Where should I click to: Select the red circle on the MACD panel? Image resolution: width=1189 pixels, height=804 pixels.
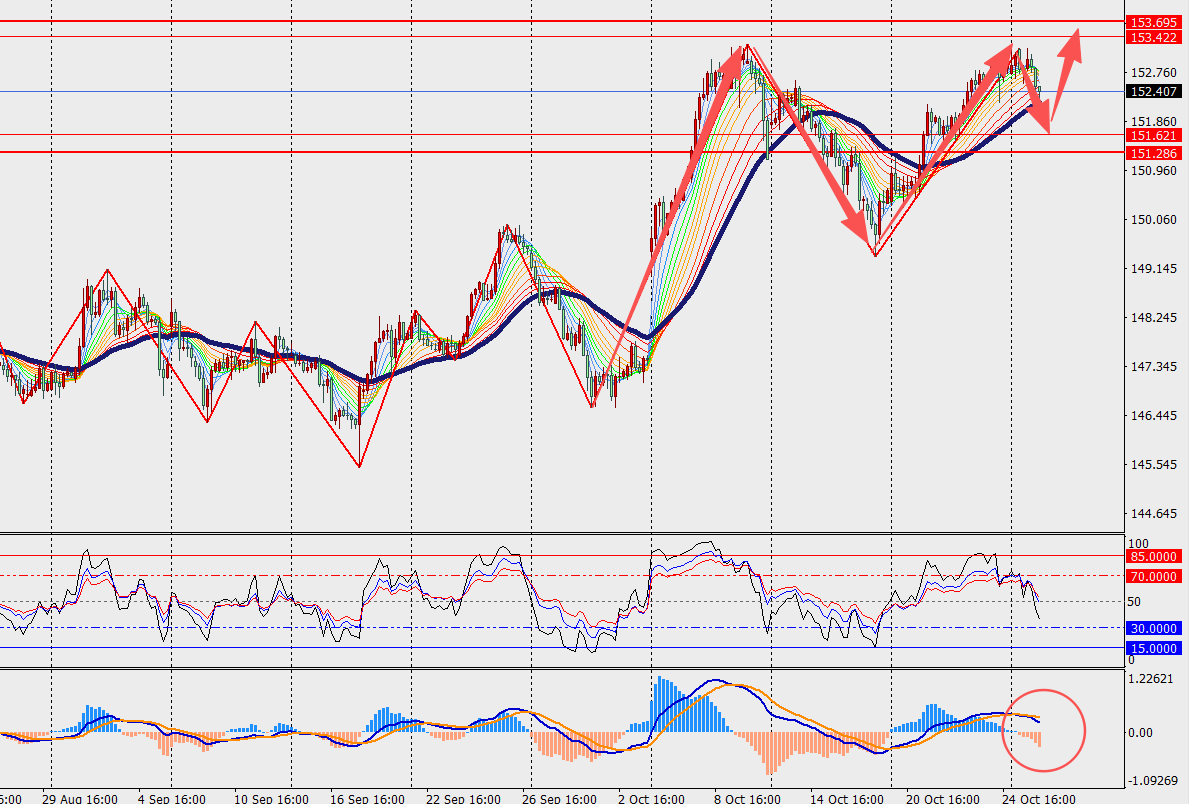tap(1043, 730)
